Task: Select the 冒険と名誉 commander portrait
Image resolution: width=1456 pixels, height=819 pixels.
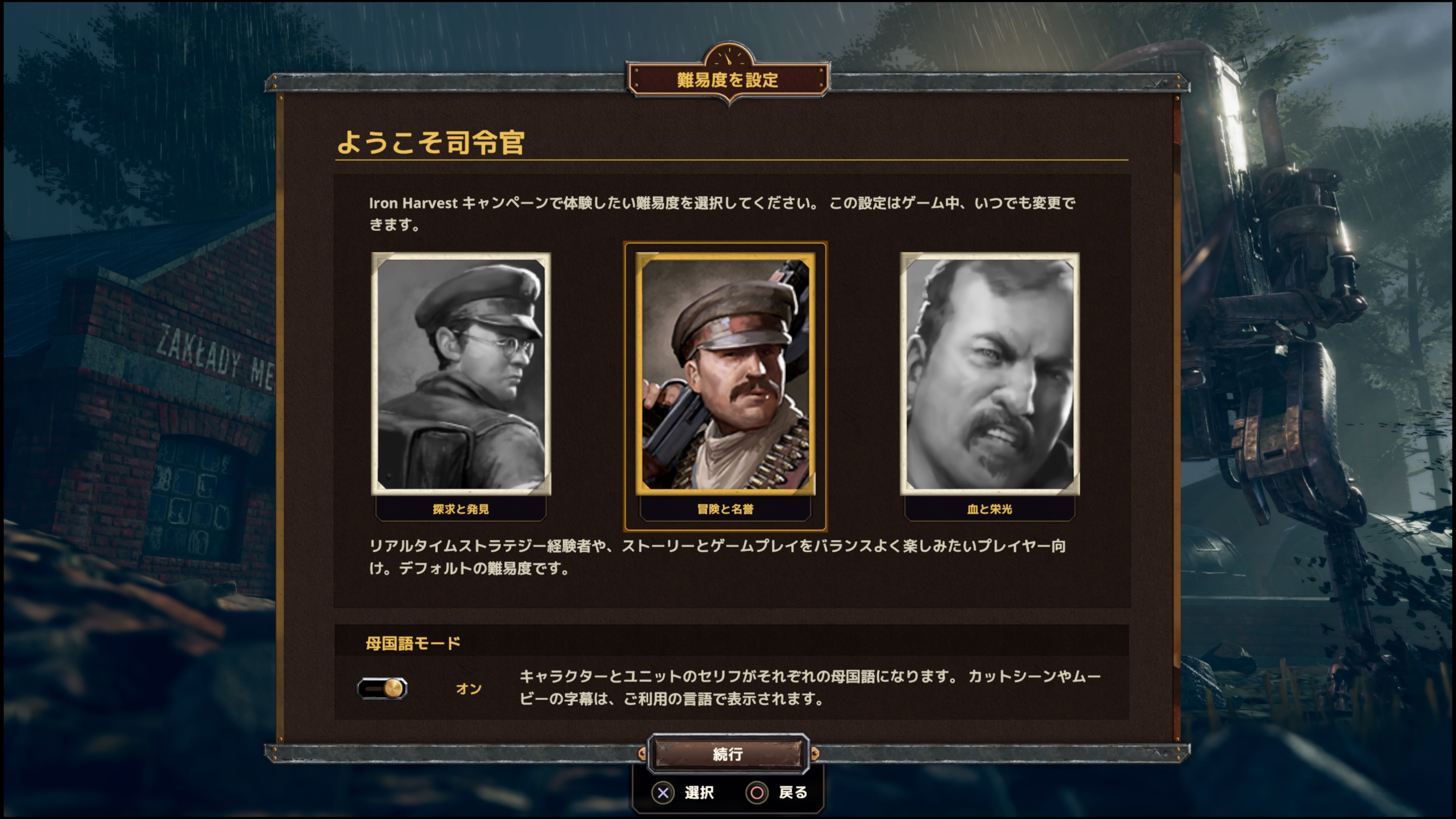Action: click(725, 373)
